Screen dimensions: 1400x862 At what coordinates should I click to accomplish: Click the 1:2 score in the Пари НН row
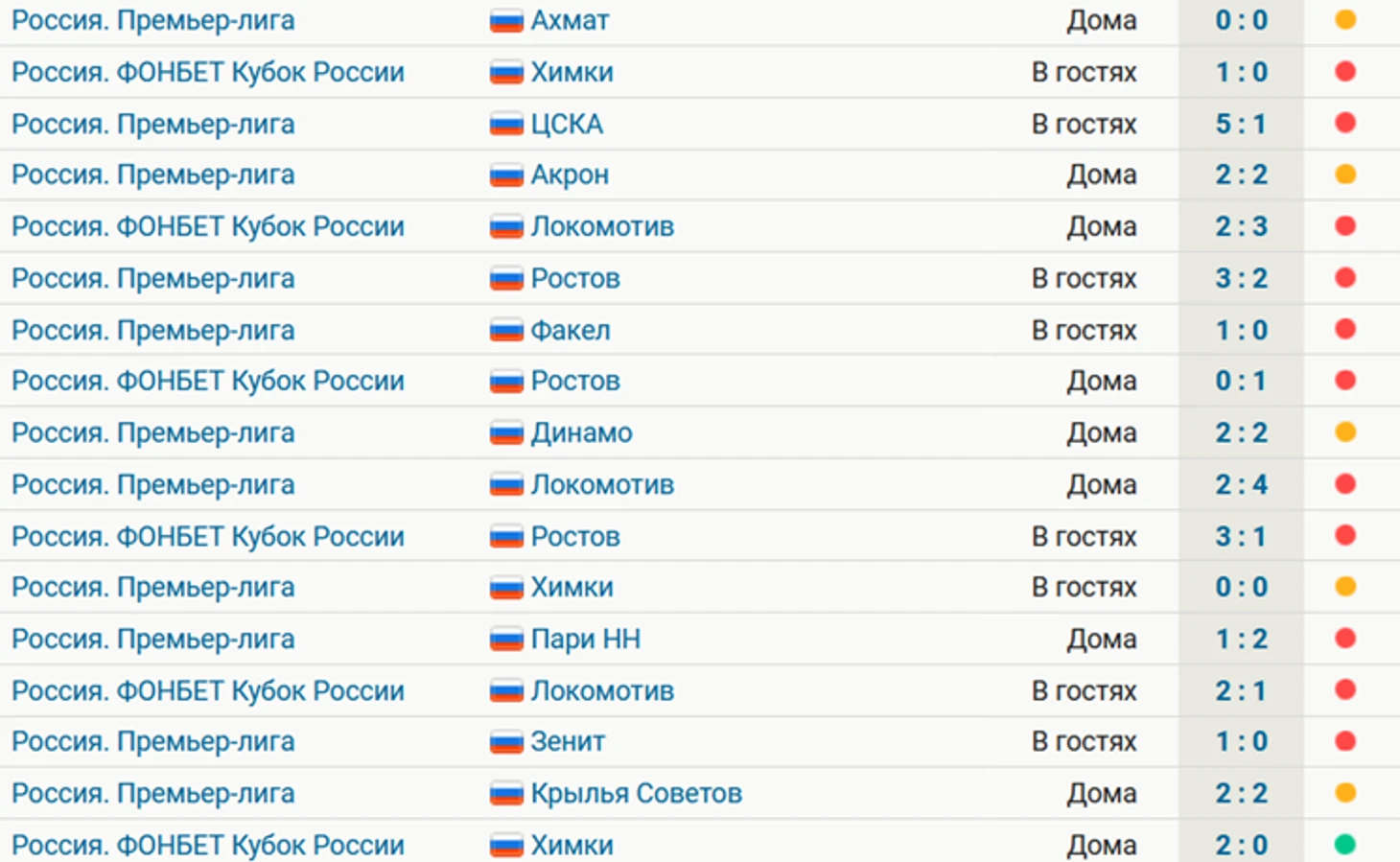[x=1241, y=639]
